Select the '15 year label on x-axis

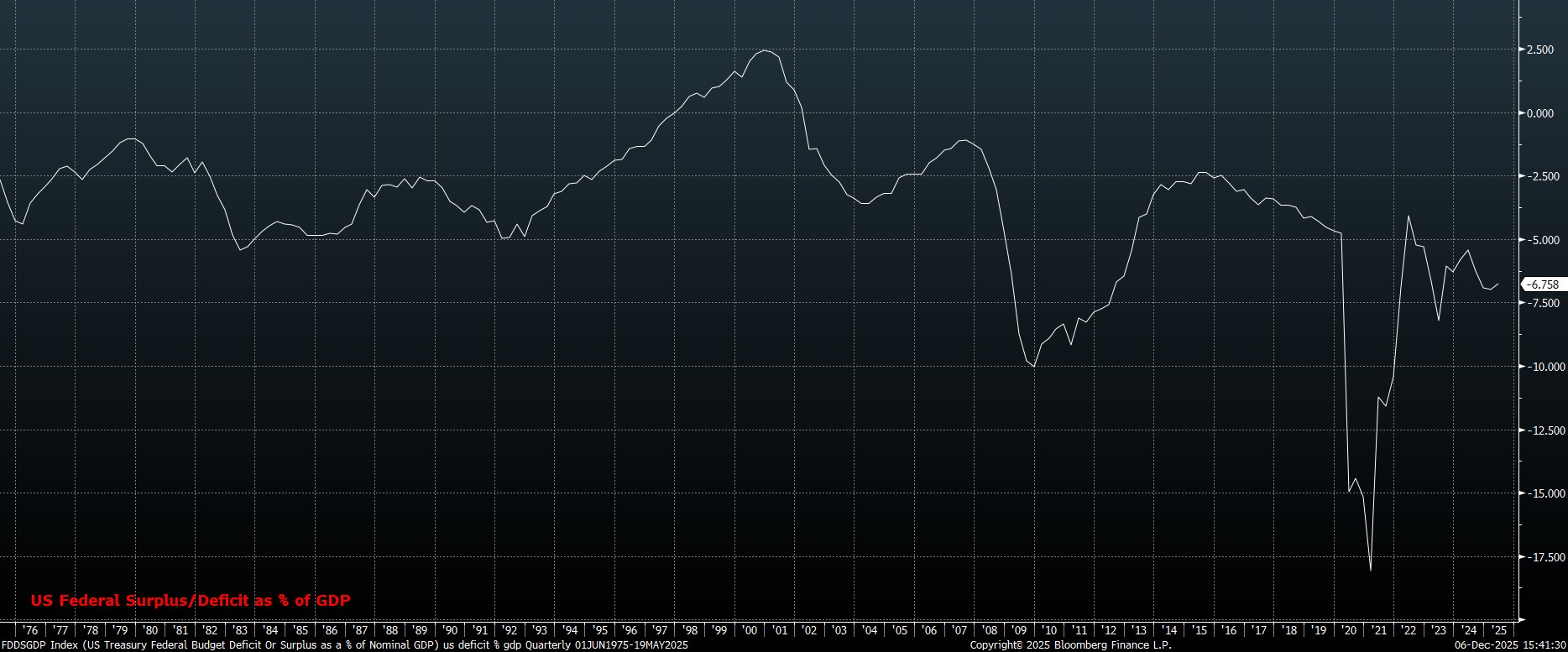pyautogui.click(x=1200, y=630)
